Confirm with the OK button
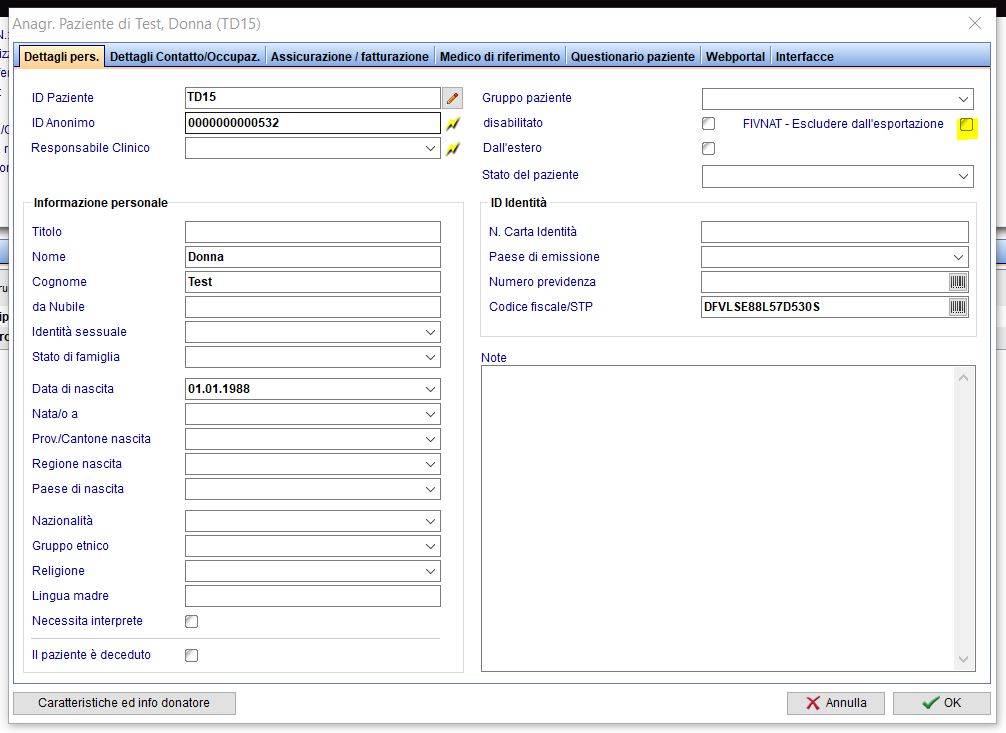 [x=941, y=703]
